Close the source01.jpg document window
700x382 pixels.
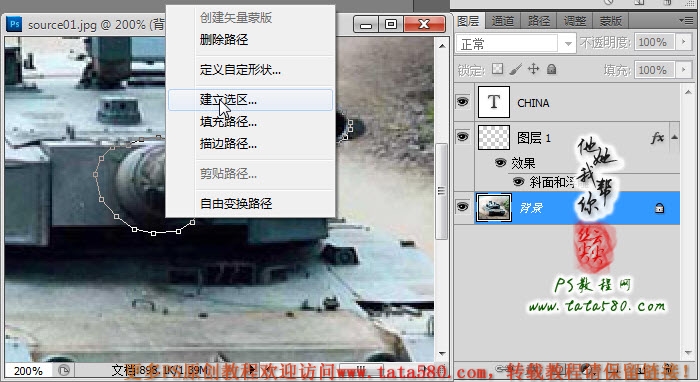point(424,24)
